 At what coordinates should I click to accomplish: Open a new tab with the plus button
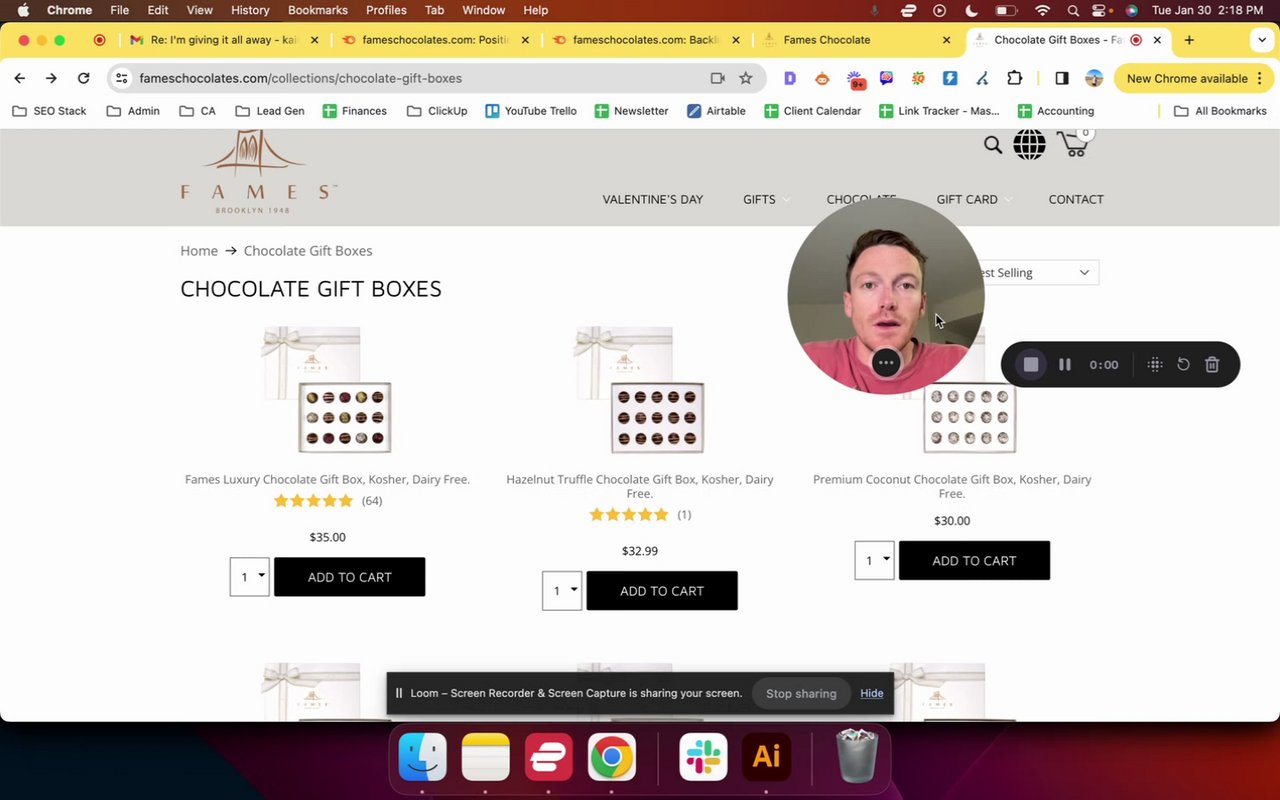click(x=1189, y=40)
